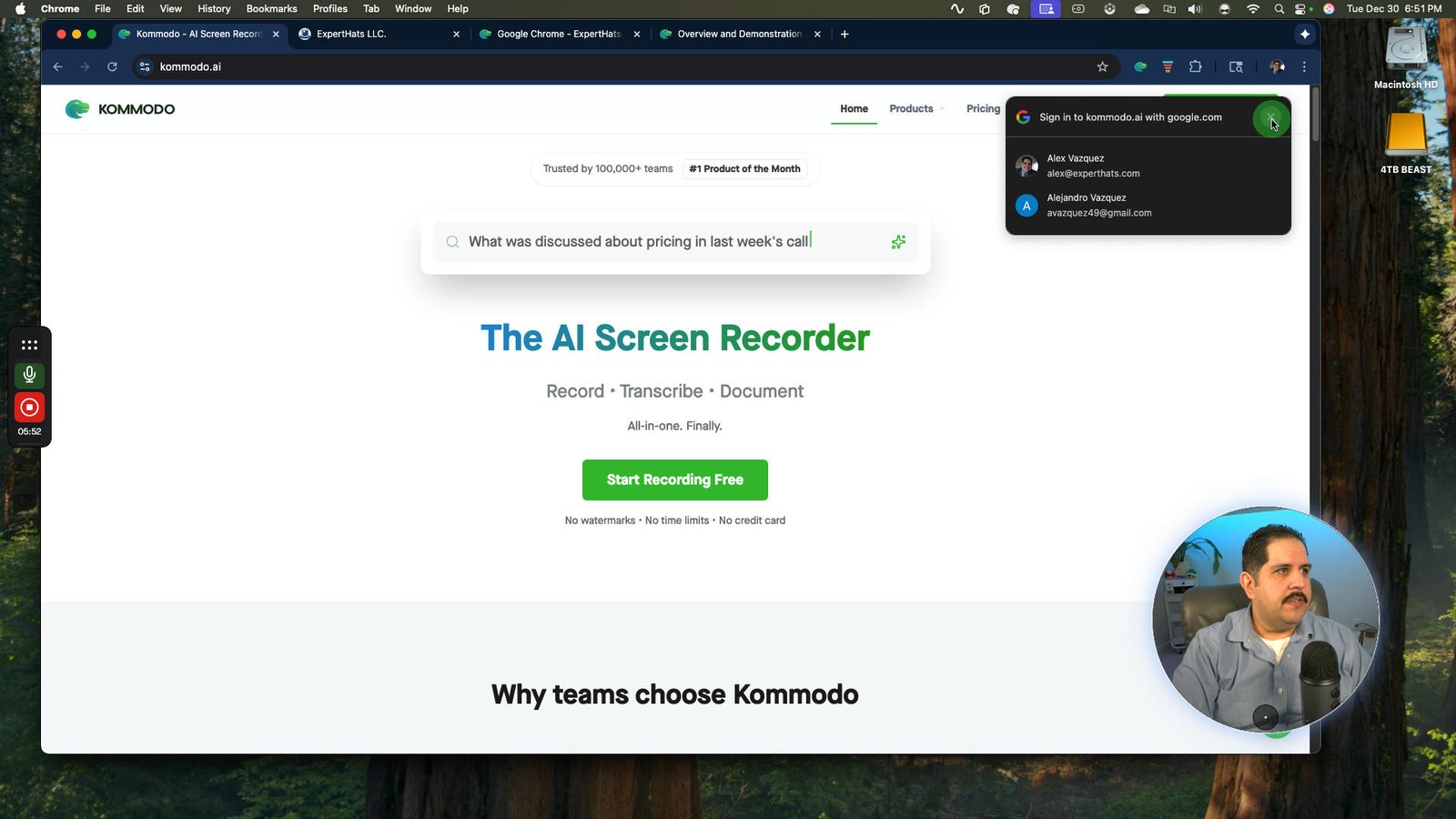1456x819 pixels.
Task: Open the Profiles menu
Action: tap(330, 8)
